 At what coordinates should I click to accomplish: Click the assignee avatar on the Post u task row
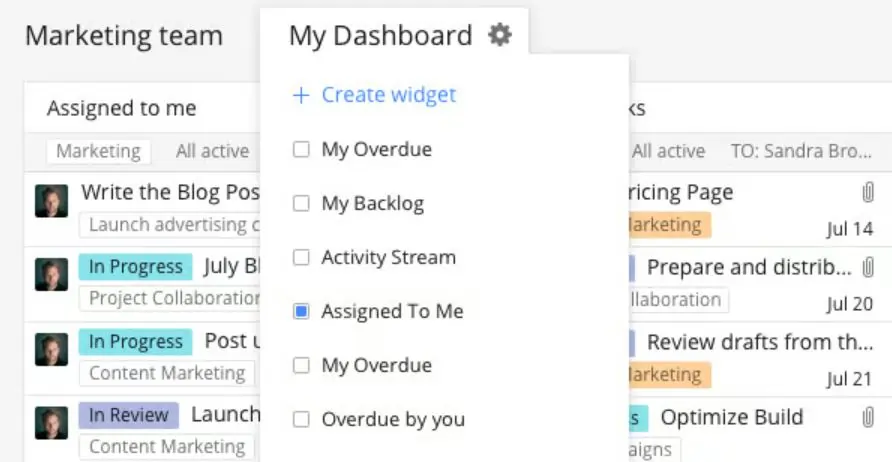51,349
